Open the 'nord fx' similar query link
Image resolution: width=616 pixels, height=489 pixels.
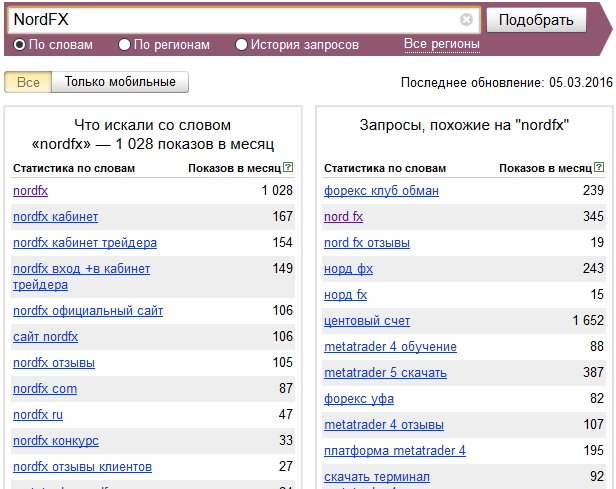point(343,216)
